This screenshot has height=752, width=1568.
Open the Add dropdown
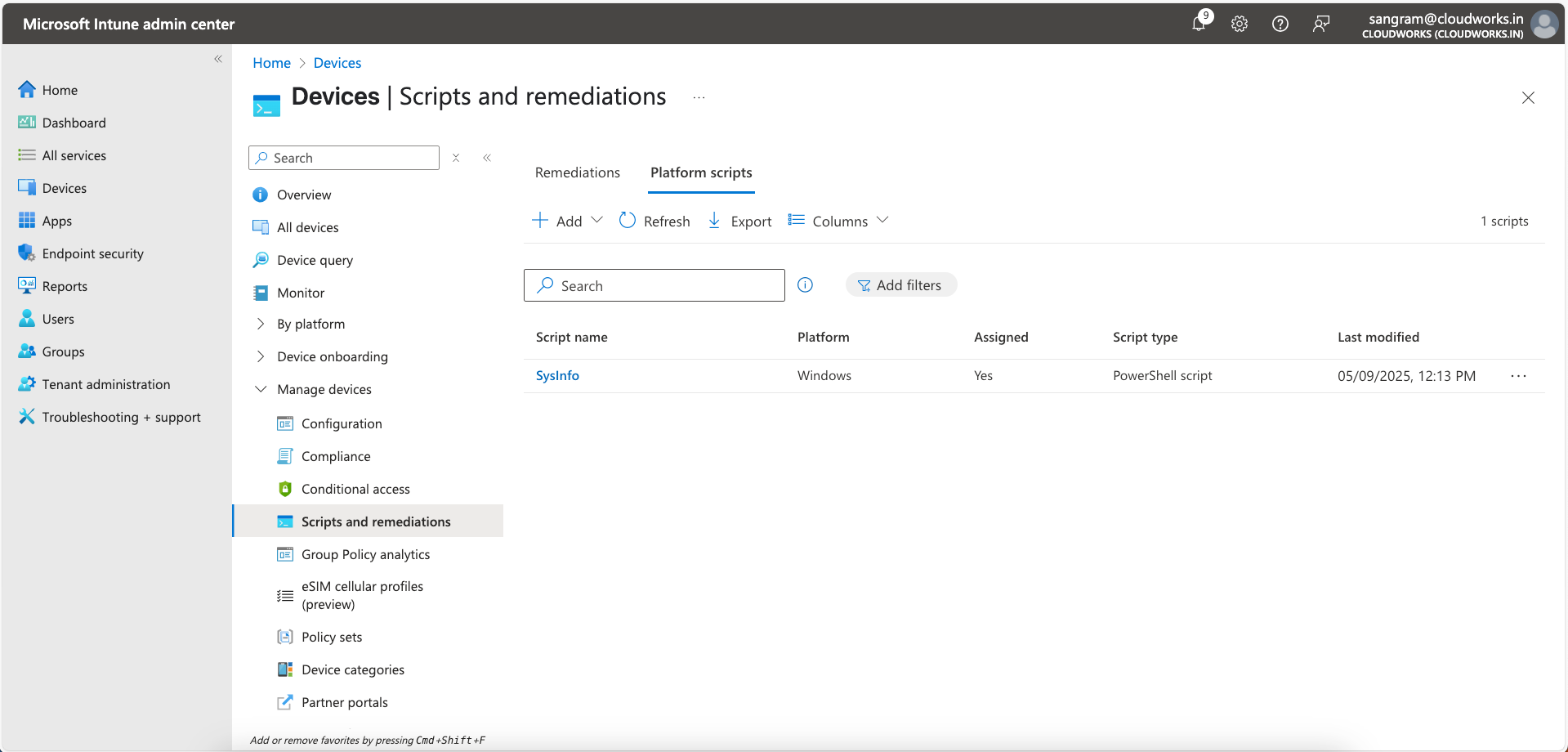point(567,221)
